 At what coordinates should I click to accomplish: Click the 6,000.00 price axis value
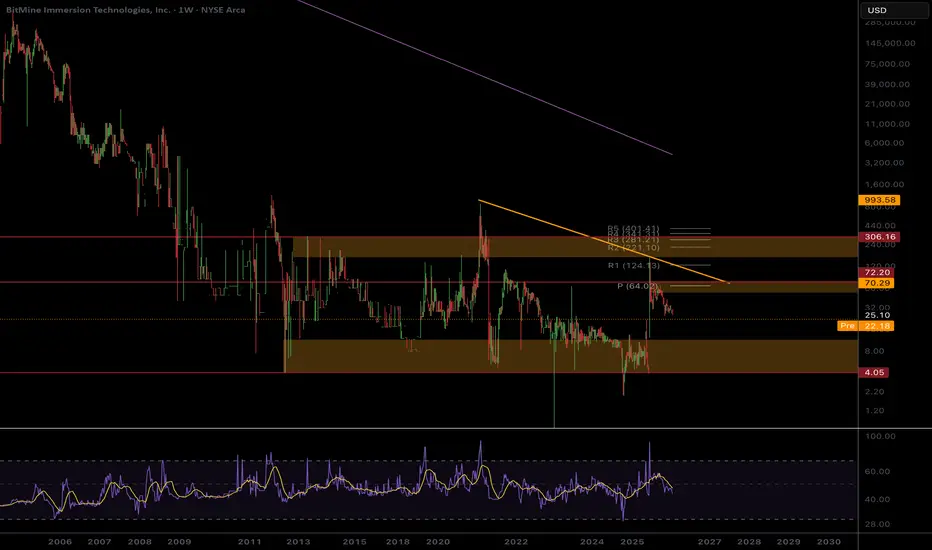pyautogui.click(x=884, y=143)
